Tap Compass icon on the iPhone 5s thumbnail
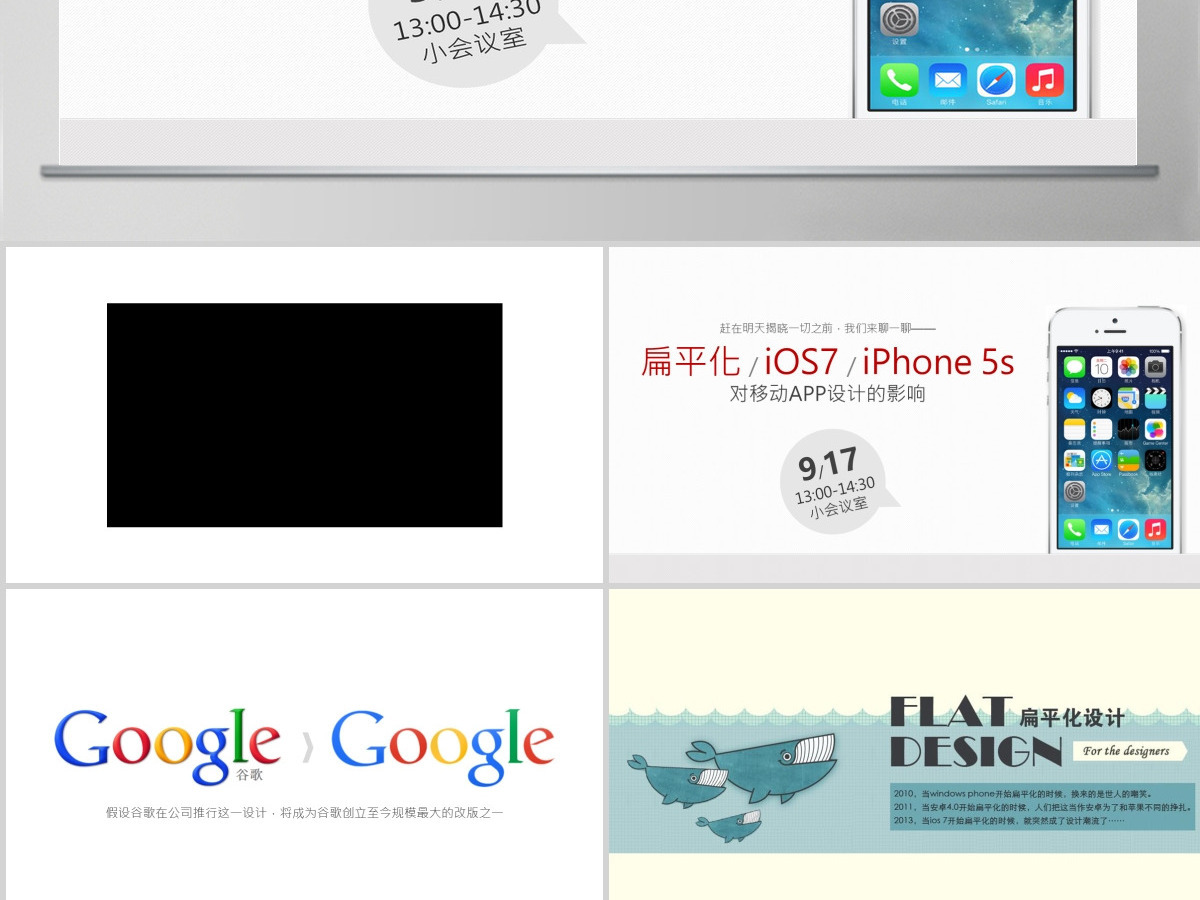 [x=1156, y=460]
